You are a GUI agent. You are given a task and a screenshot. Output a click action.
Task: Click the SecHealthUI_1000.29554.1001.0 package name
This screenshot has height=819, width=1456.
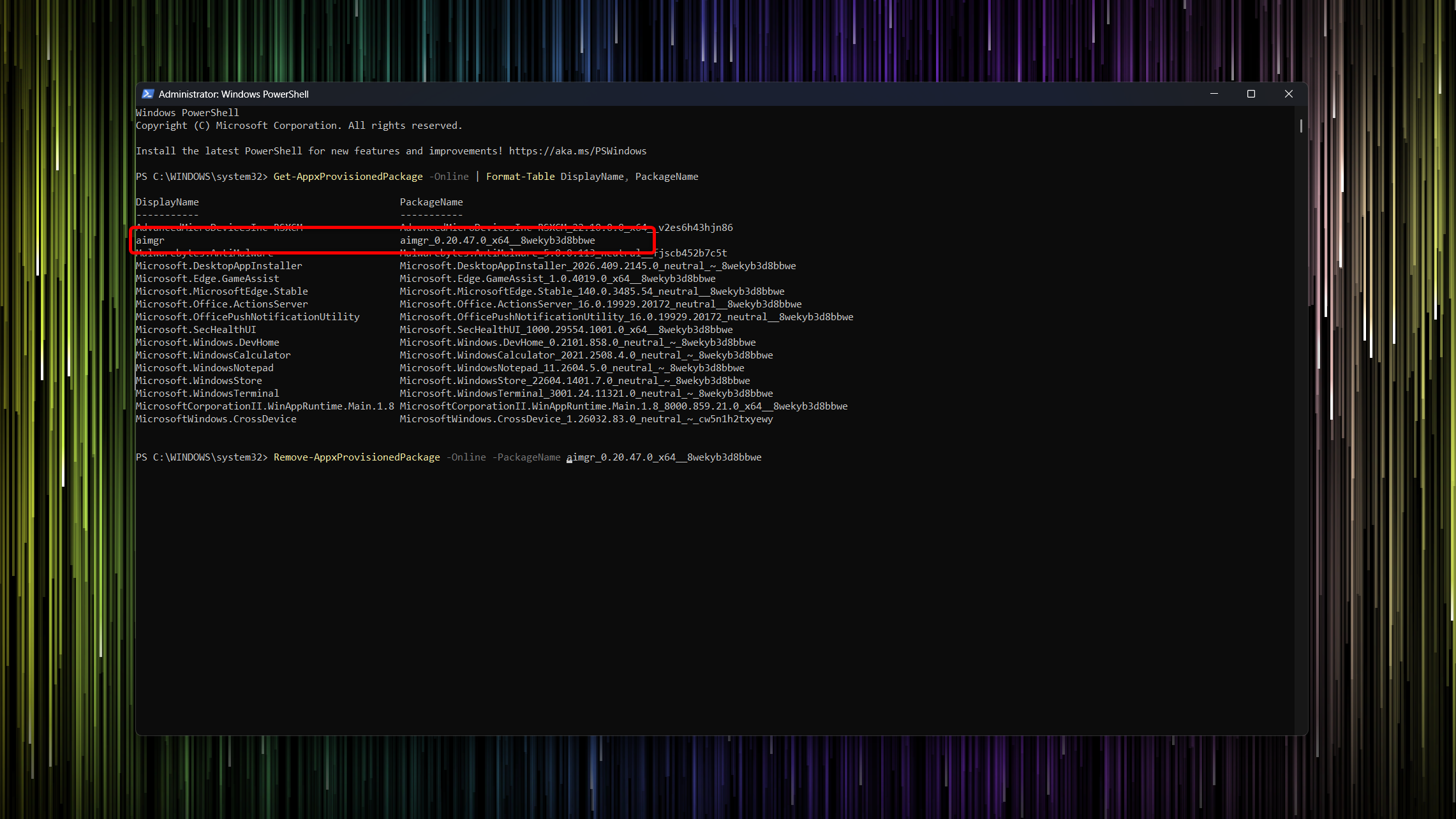coord(567,330)
